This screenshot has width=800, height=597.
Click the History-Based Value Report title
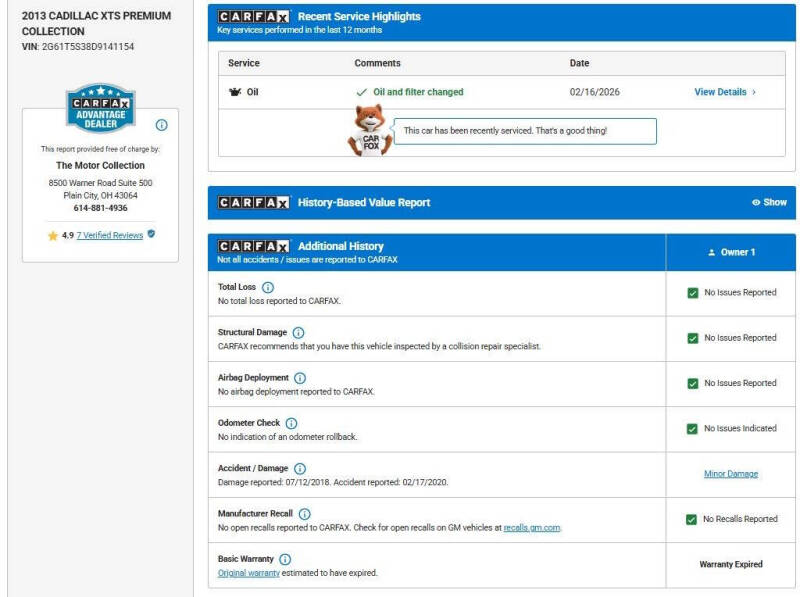click(x=364, y=203)
